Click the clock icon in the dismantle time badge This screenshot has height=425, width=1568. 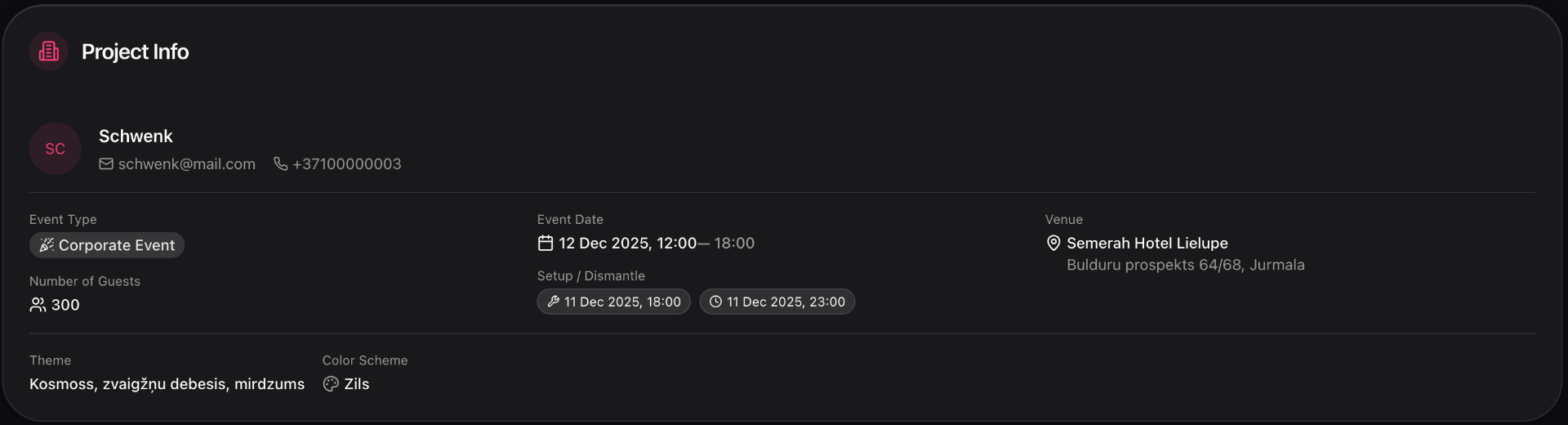point(715,302)
